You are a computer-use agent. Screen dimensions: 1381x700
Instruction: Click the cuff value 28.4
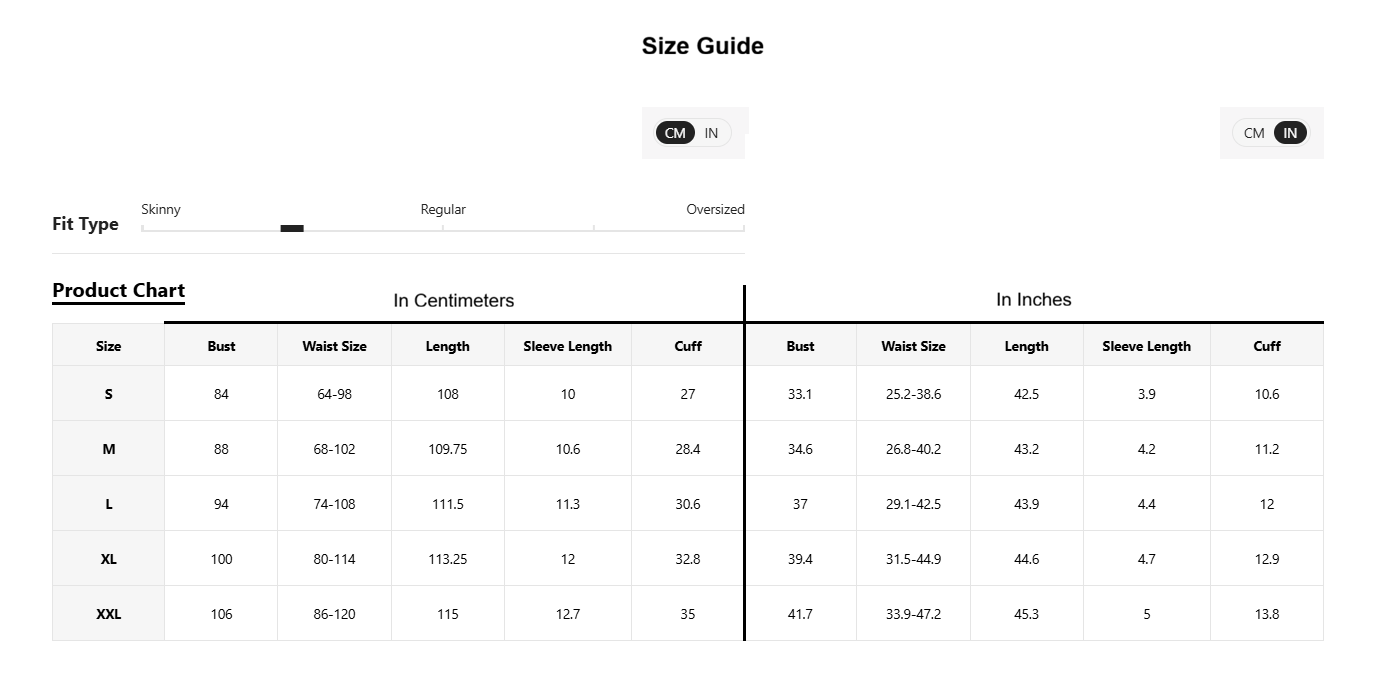click(688, 449)
